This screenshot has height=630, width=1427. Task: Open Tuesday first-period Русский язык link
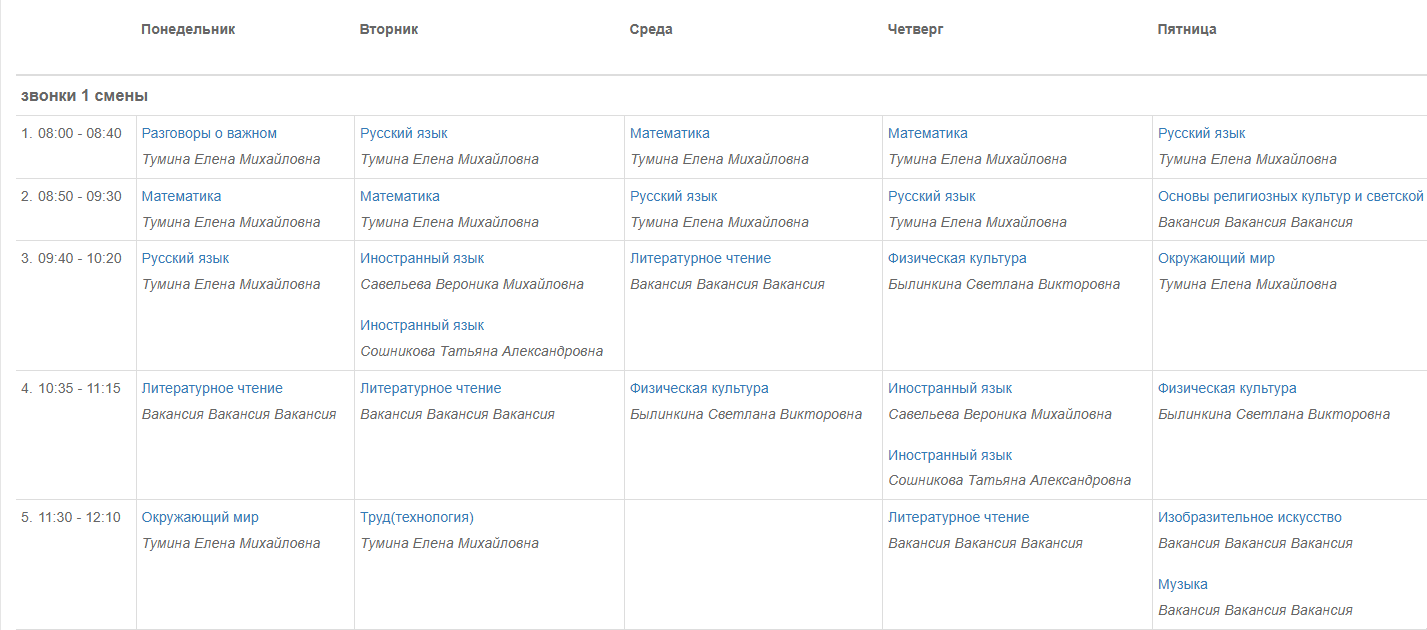404,133
